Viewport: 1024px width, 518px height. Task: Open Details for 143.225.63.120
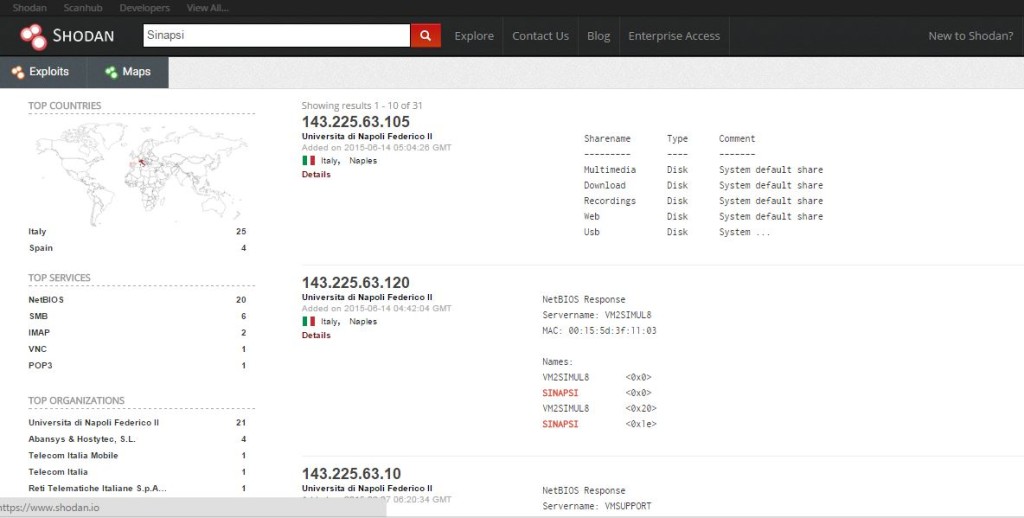coord(316,335)
